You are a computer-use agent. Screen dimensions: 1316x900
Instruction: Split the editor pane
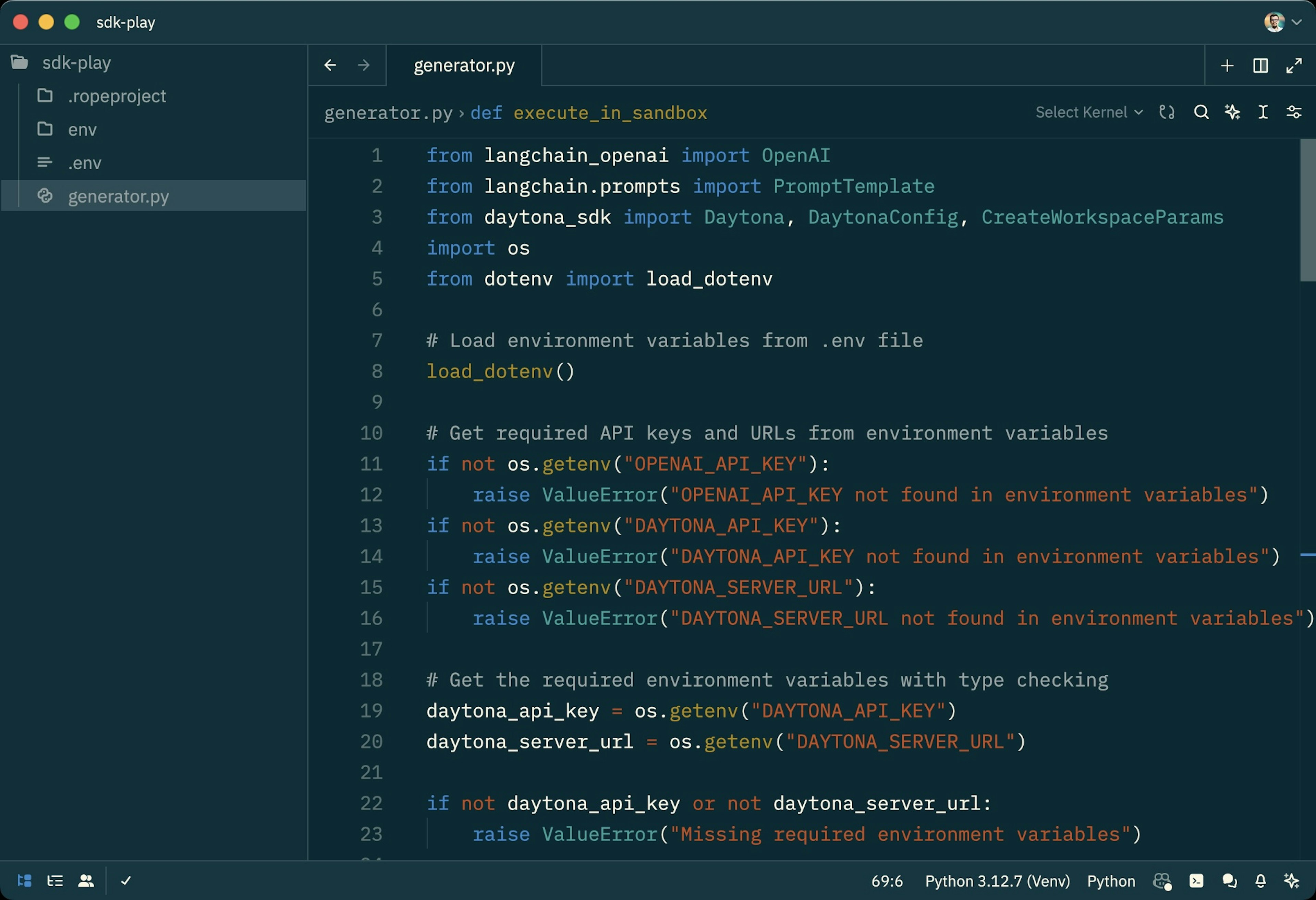click(1260, 66)
